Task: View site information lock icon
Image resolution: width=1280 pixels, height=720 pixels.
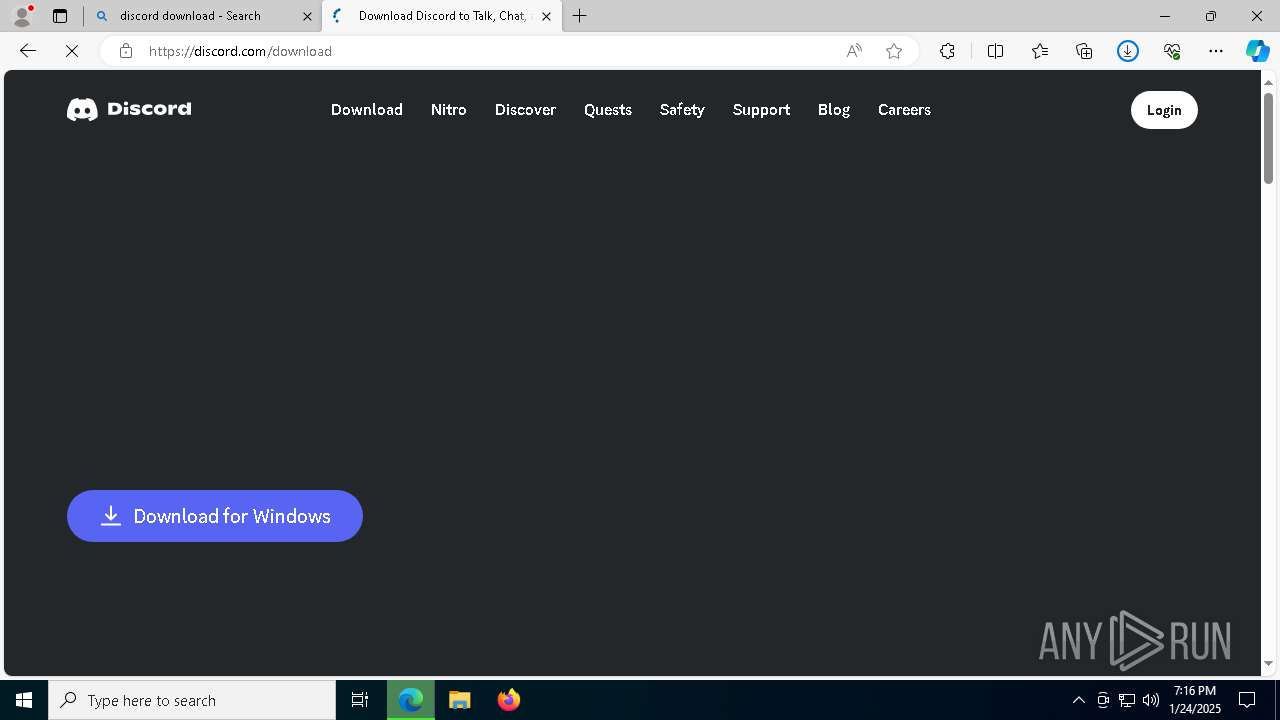Action: (125, 51)
